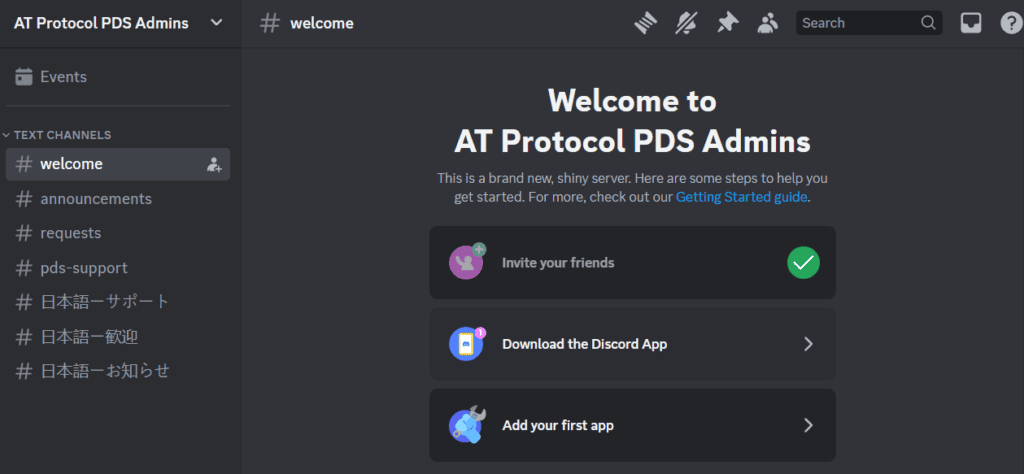The width and height of the screenshot is (1024, 474).
Task: Show pinned messages with pin icon
Action: (x=727, y=24)
